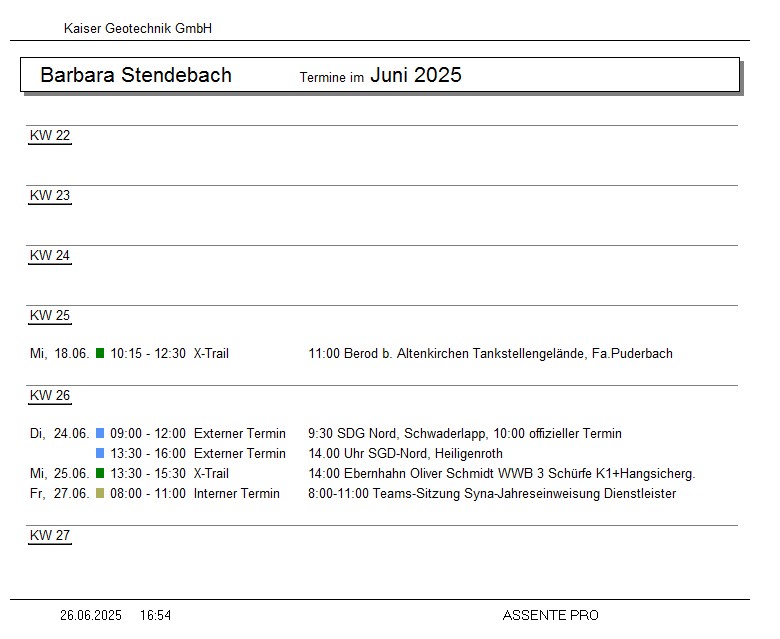780x639 pixels.
Task: Select the KW 25 week label
Action: pos(50,316)
